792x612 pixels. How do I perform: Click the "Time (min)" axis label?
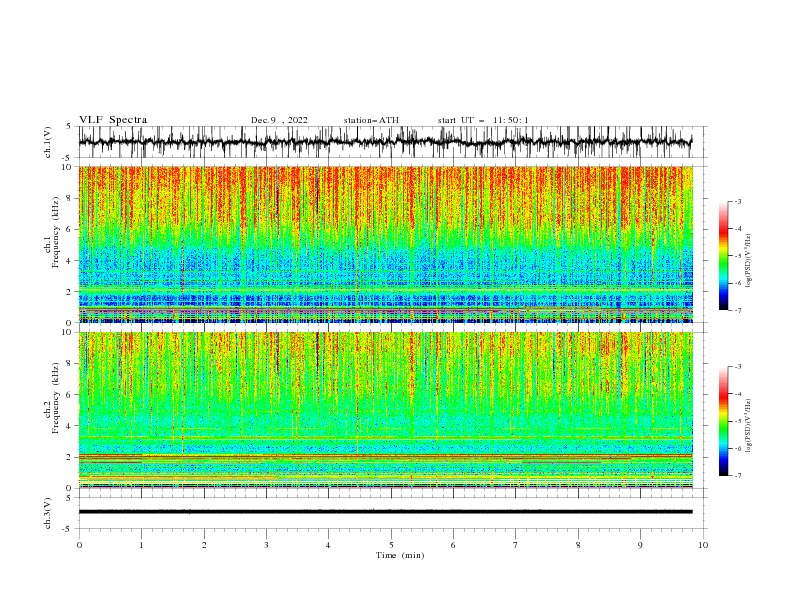point(400,555)
